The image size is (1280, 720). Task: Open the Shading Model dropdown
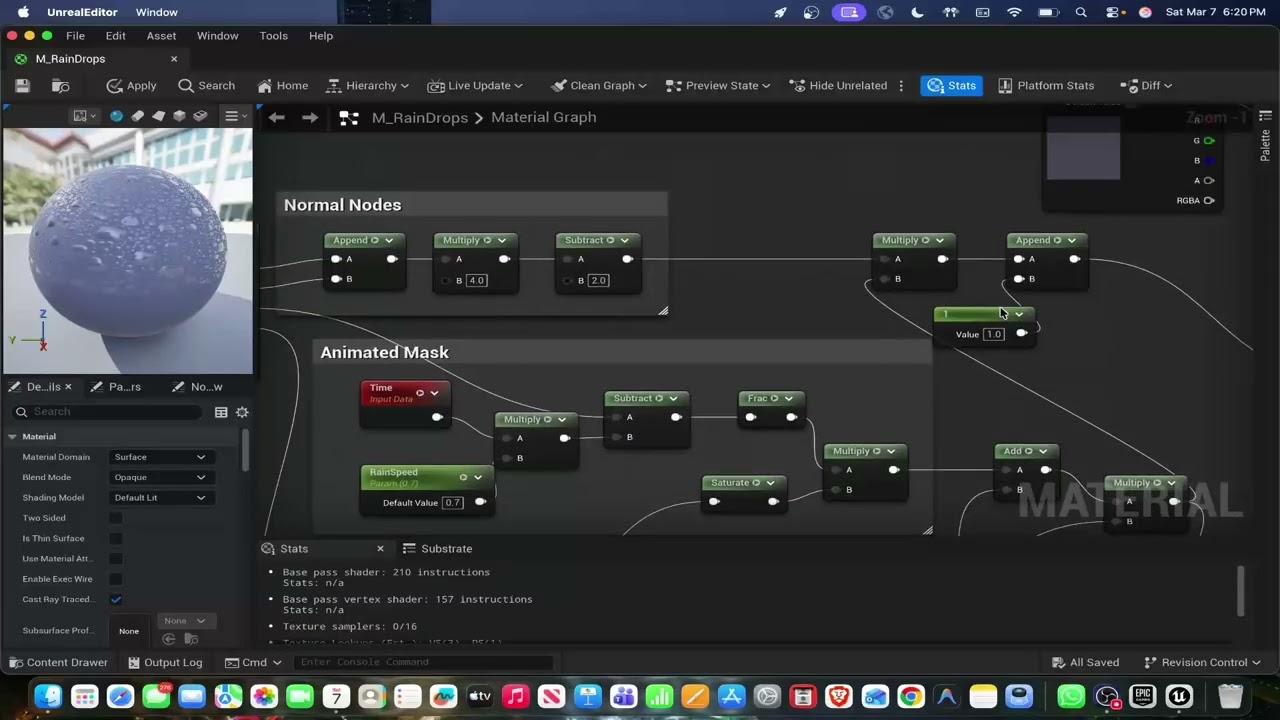point(160,498)
